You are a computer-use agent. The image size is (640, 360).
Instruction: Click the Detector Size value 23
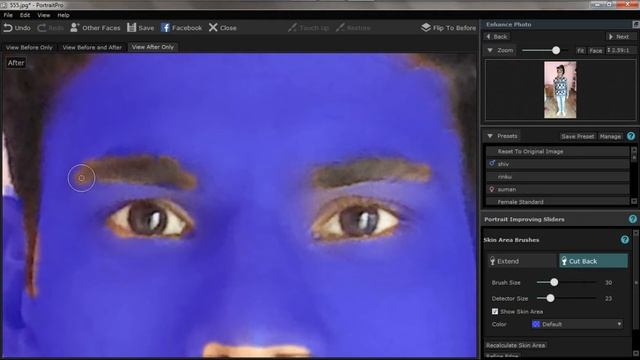coord(608,298)
